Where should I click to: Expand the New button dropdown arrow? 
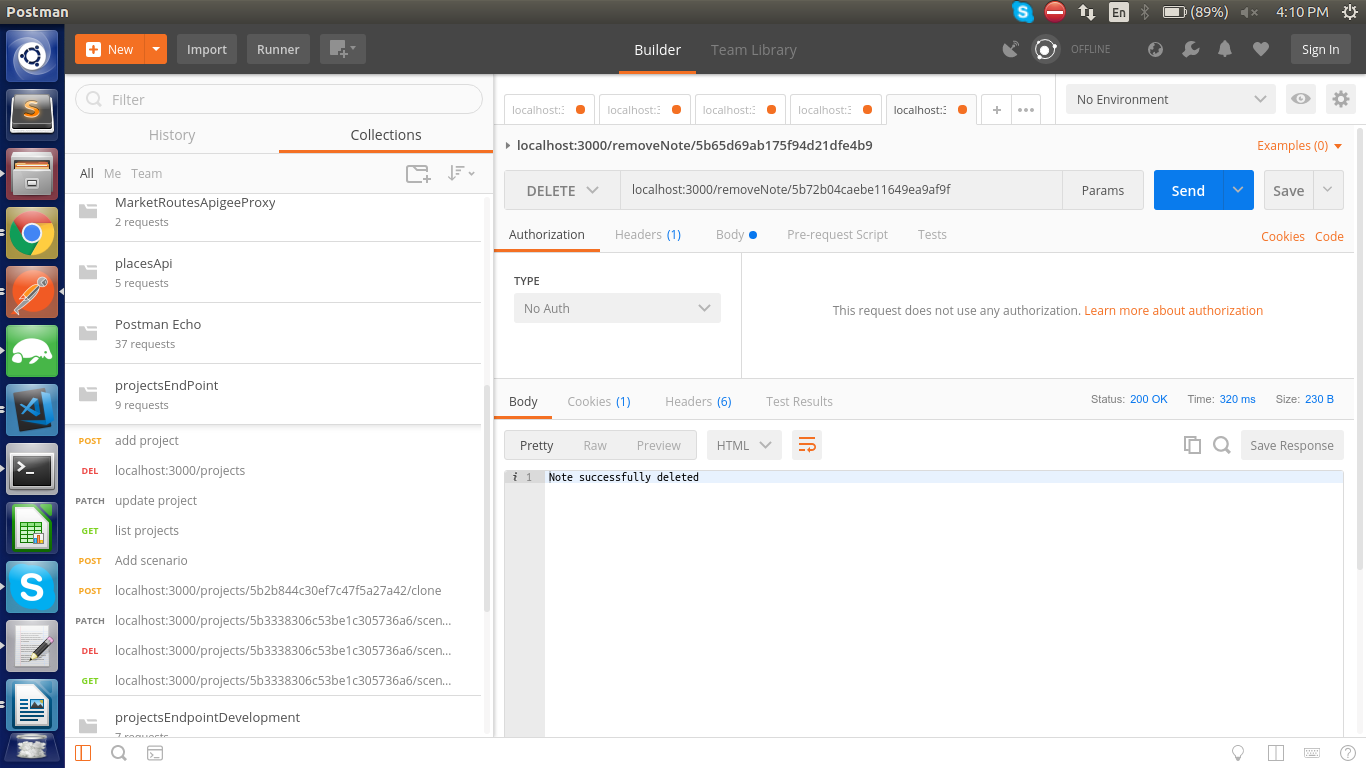point(155,49)
